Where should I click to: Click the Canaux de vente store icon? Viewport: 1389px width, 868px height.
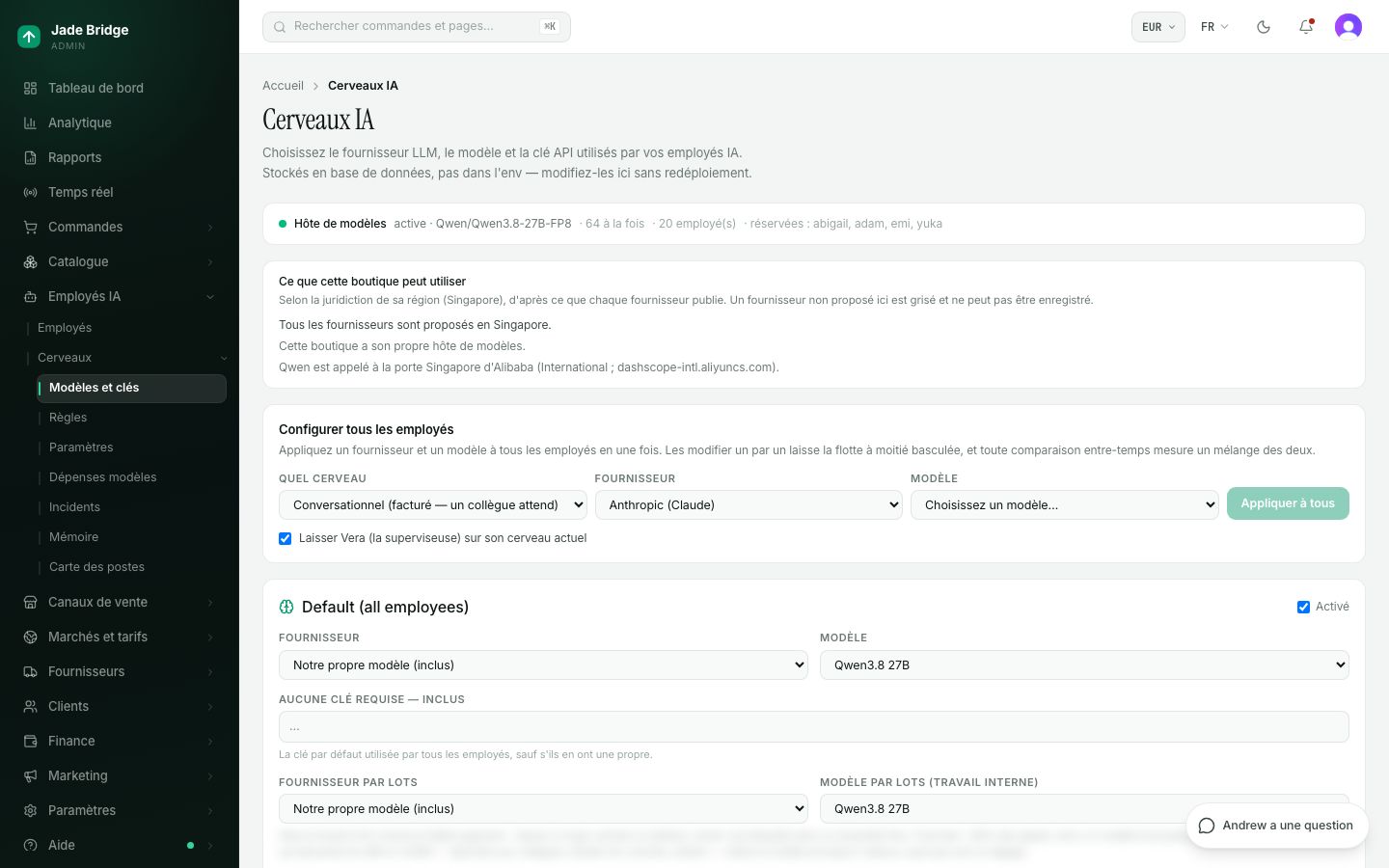tap(30, 602)
